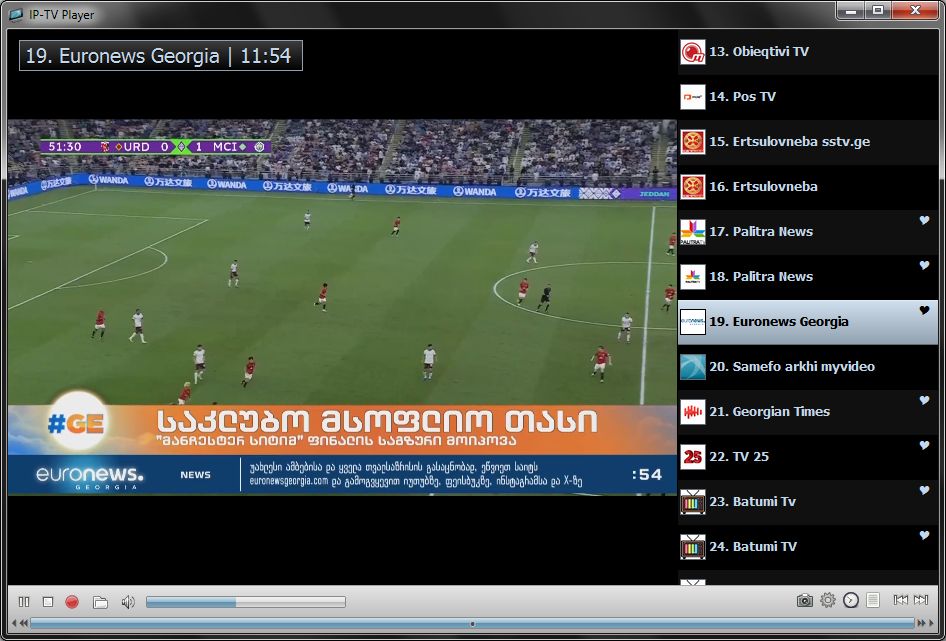Toggle favorite heart on 19. Euronews Georgia

pyautogui.click(x=924, y=310)
